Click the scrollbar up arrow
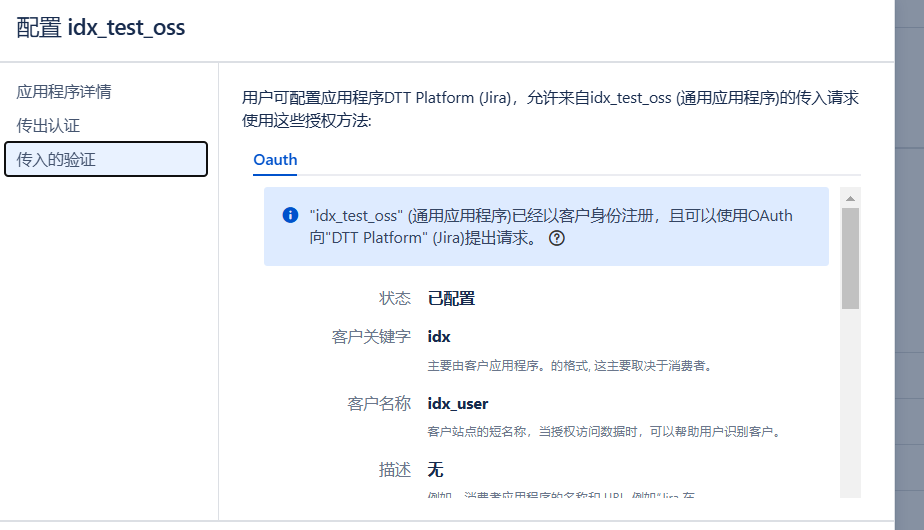The width and height of the screenshot is (924, 530). [850, 199]
